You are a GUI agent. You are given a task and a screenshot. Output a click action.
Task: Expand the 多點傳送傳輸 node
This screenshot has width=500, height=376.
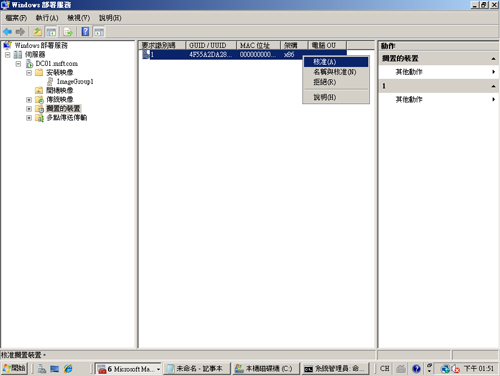pos(29,117)
